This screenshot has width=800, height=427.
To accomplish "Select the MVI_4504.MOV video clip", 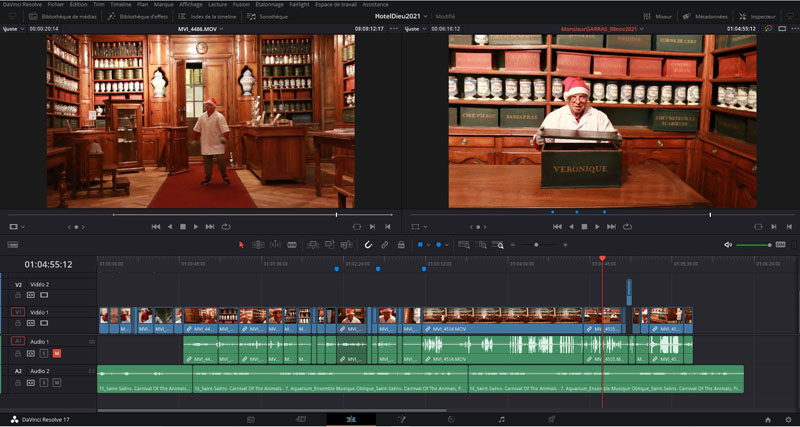I will (x=503, y=320).
